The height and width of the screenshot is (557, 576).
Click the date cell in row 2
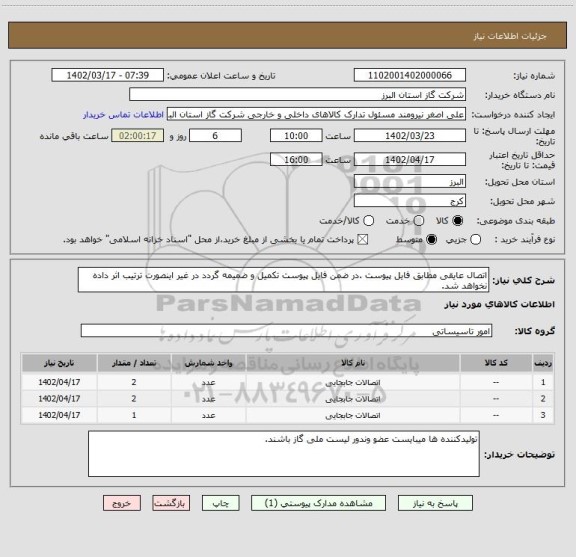(x=59, y=399)
